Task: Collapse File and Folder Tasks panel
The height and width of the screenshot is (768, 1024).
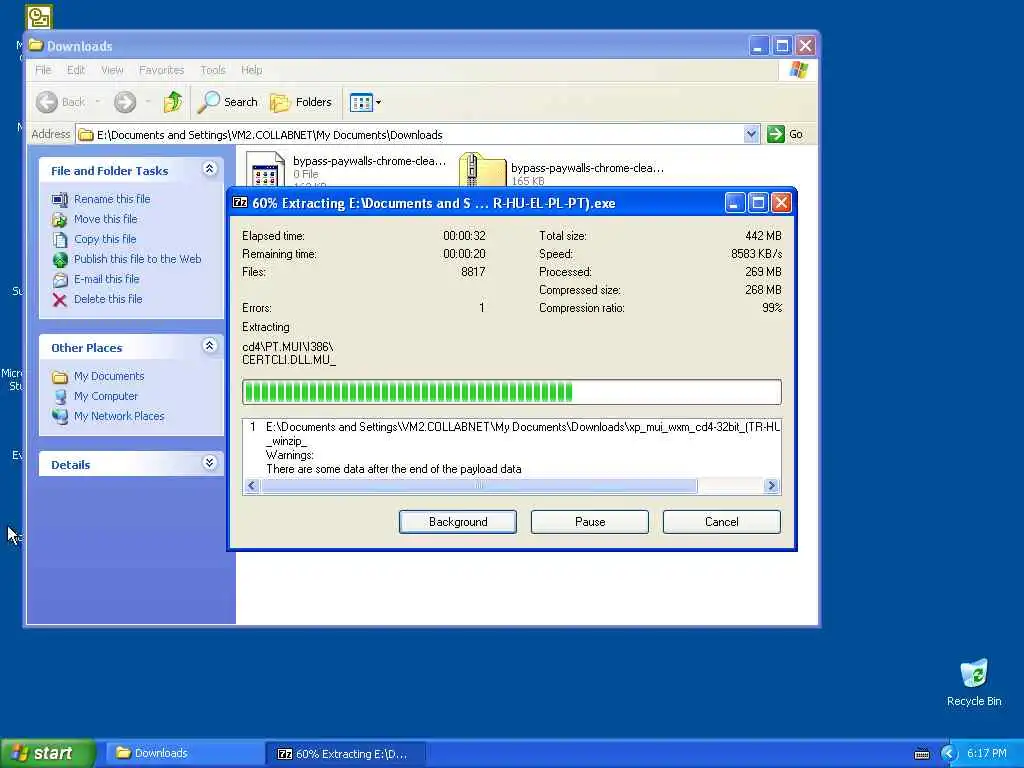Action: coord(209,169)
